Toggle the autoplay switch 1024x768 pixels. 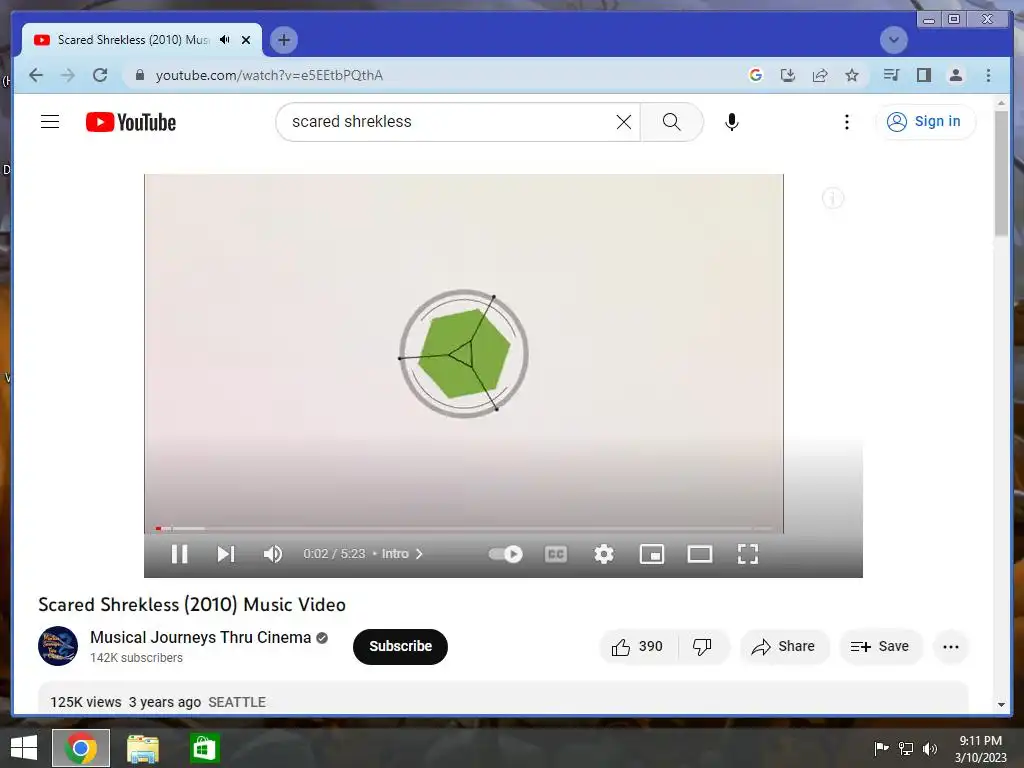(x=505, y=554)
